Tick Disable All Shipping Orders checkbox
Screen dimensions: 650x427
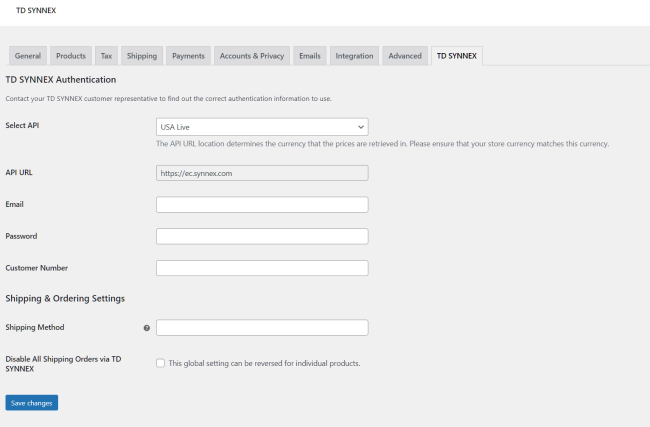pyautogui.click(x=160, y=363)
